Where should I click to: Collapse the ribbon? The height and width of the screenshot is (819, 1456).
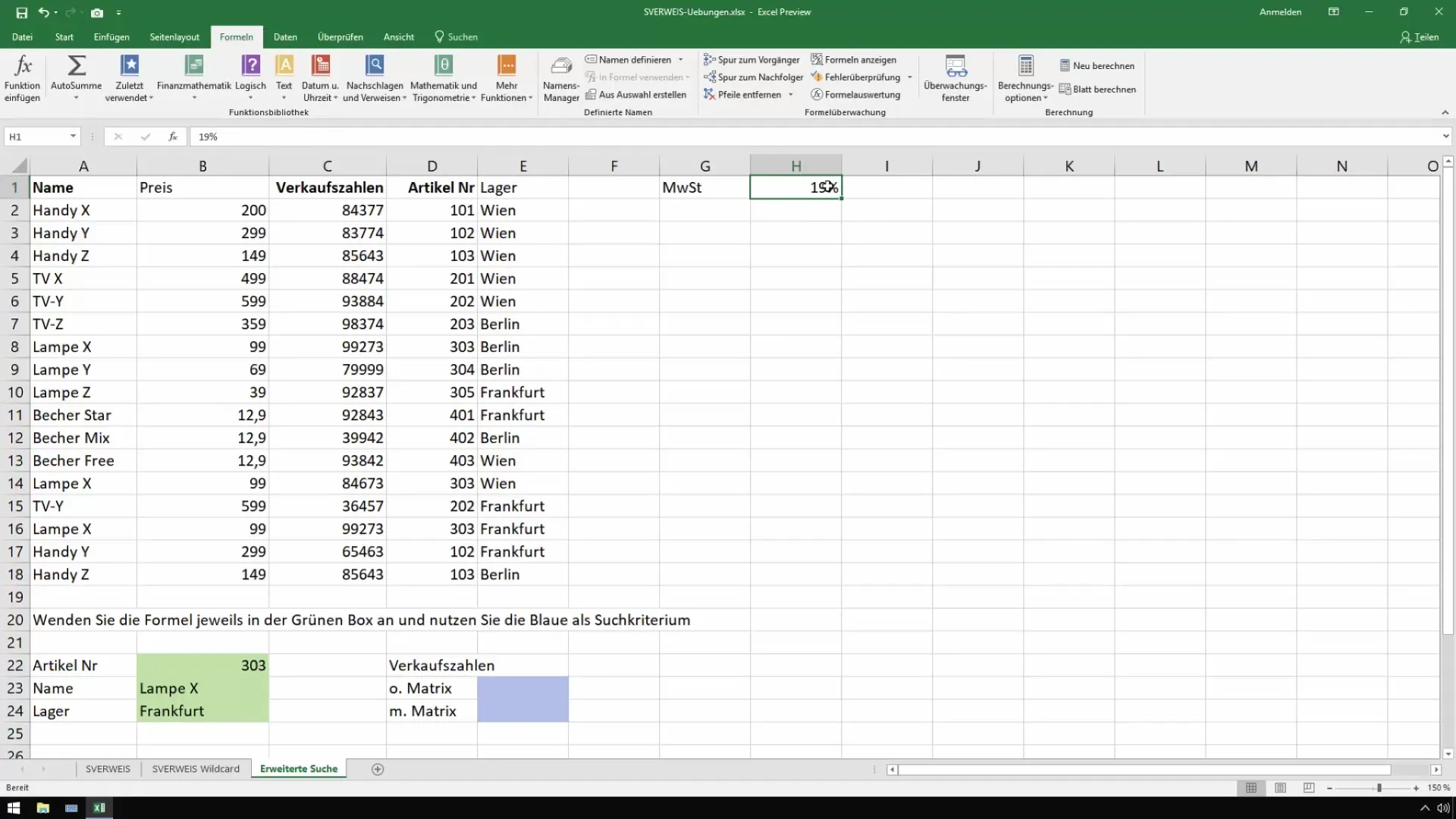pyautogui.click(x=1445, y=112)
